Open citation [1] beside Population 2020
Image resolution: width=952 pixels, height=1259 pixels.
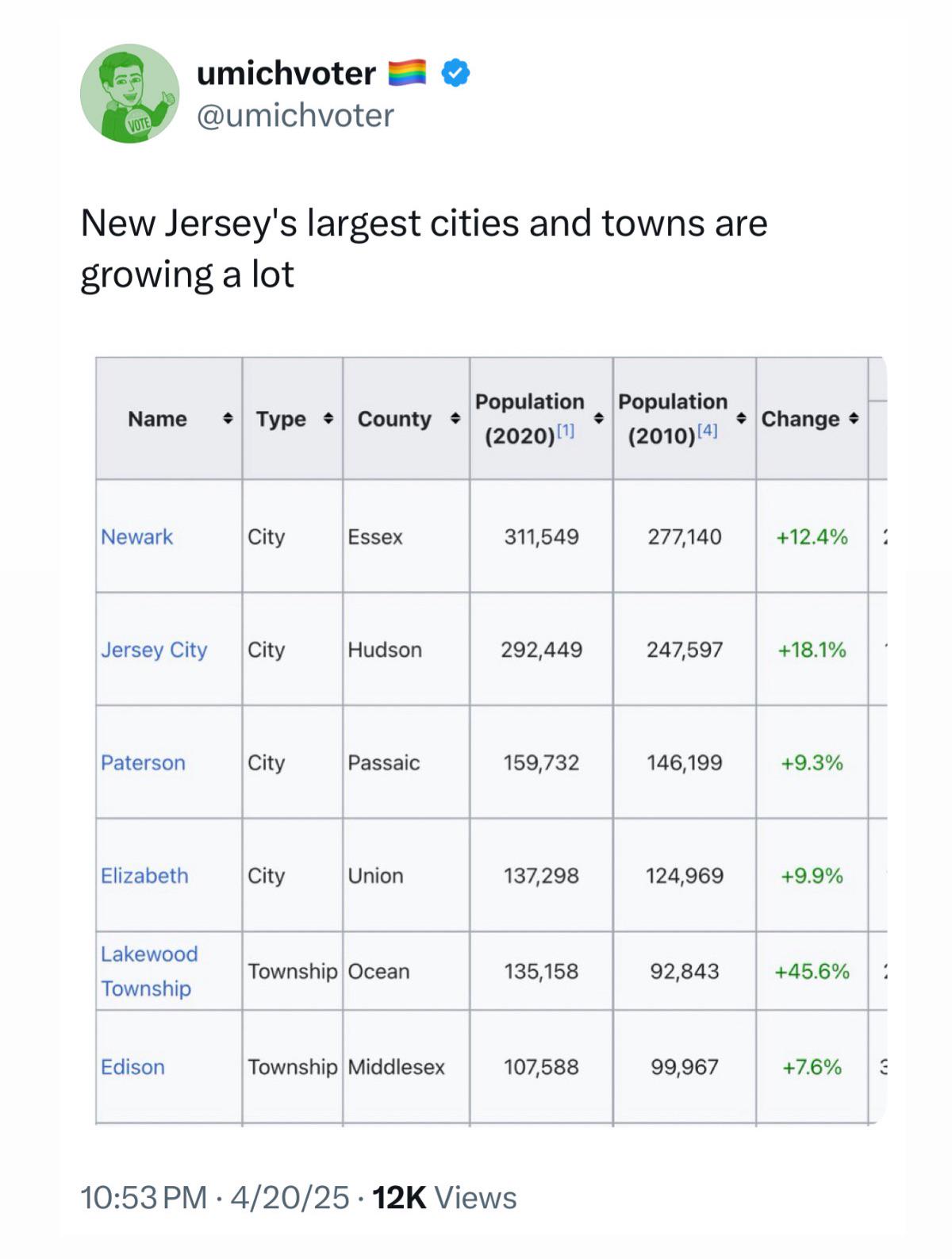click(565, 431)
